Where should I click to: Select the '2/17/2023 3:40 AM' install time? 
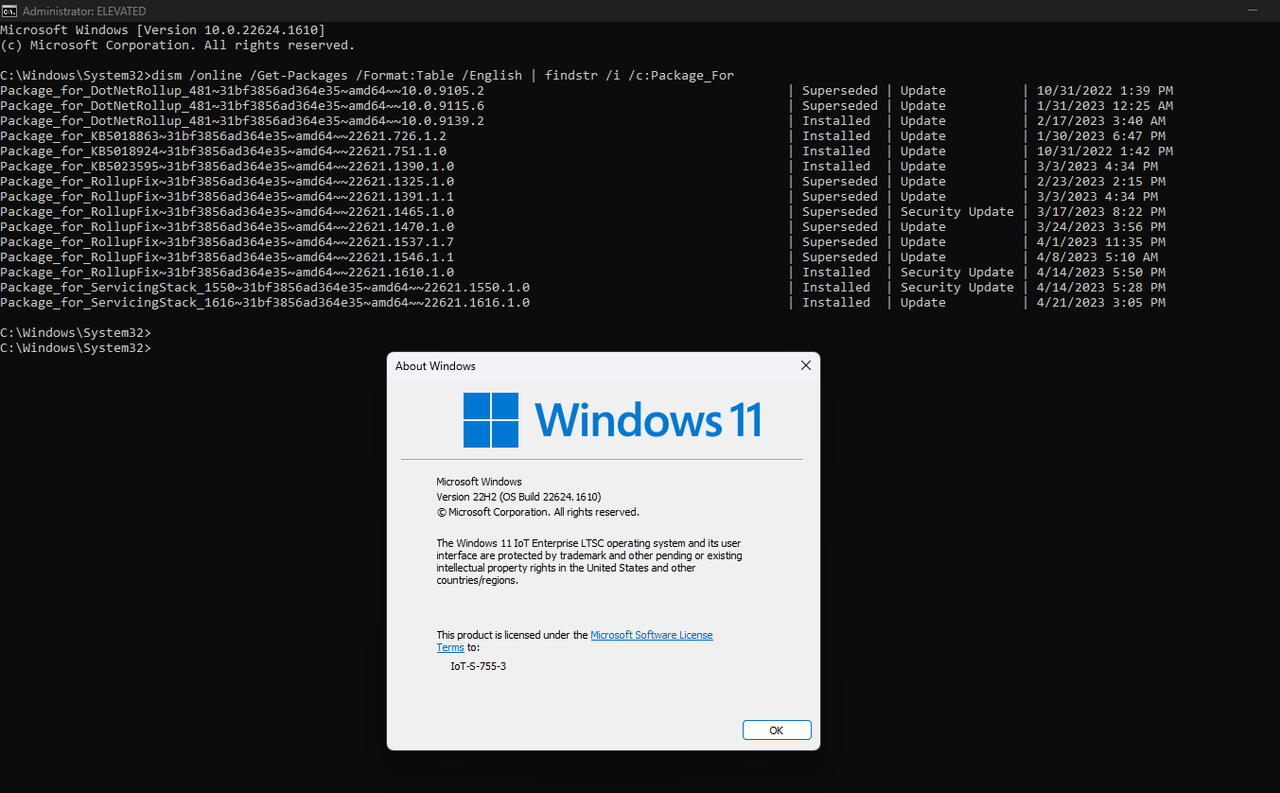coord(1102,121)
